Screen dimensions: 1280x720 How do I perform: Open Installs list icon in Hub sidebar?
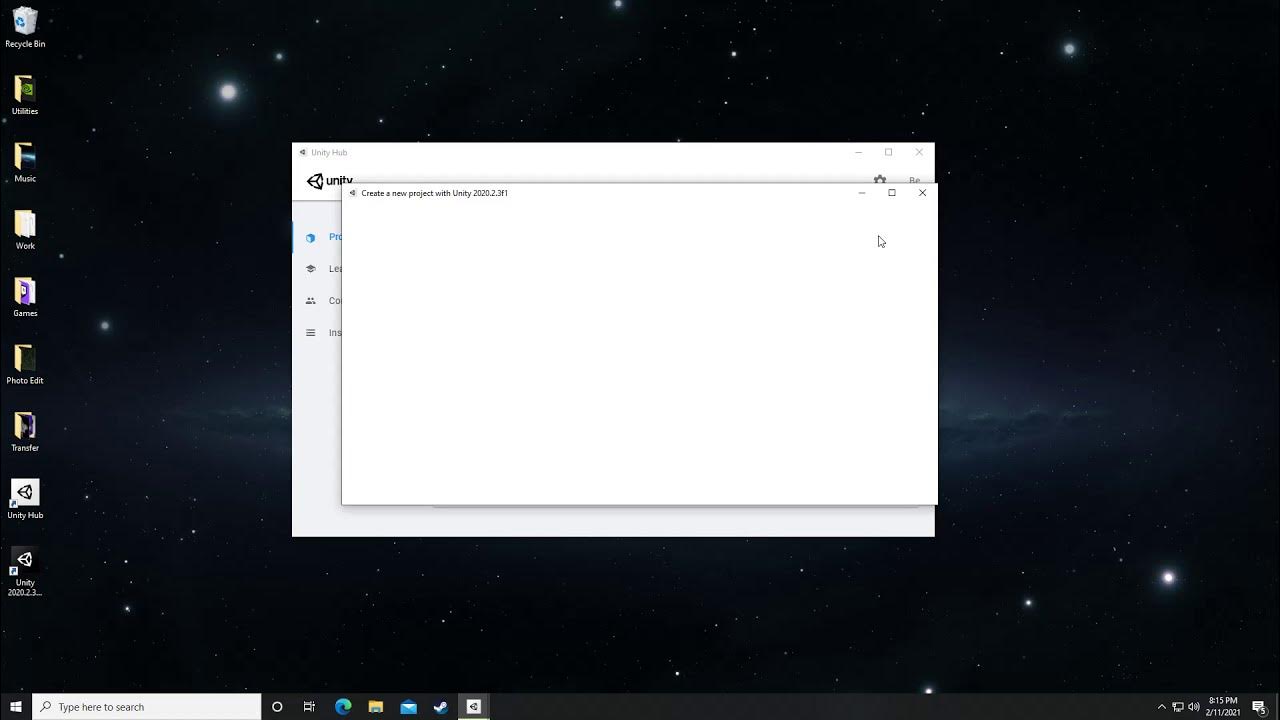pos(310,333)
